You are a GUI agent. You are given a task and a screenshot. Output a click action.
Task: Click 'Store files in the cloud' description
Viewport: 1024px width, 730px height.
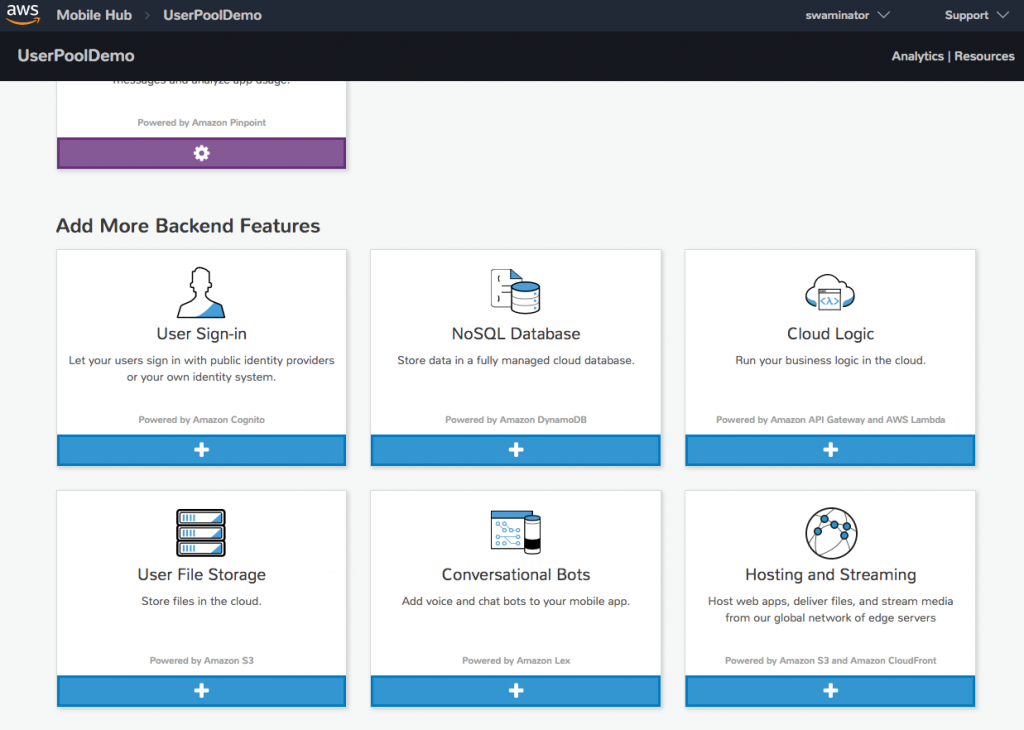[x=201, y=601]
